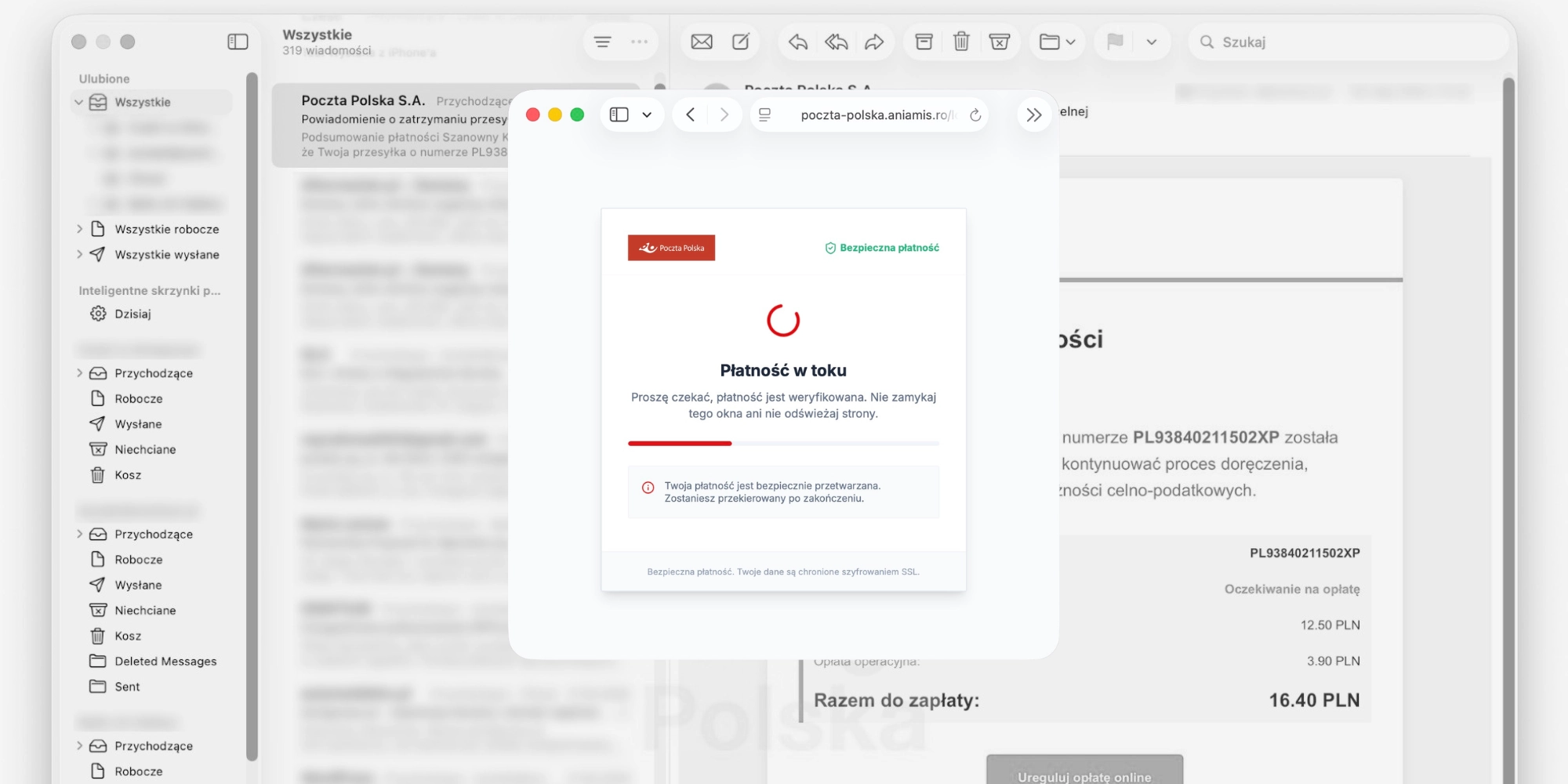Open the three-dots more options in Mail
The image size is (1568, 784).
[640, 42]
